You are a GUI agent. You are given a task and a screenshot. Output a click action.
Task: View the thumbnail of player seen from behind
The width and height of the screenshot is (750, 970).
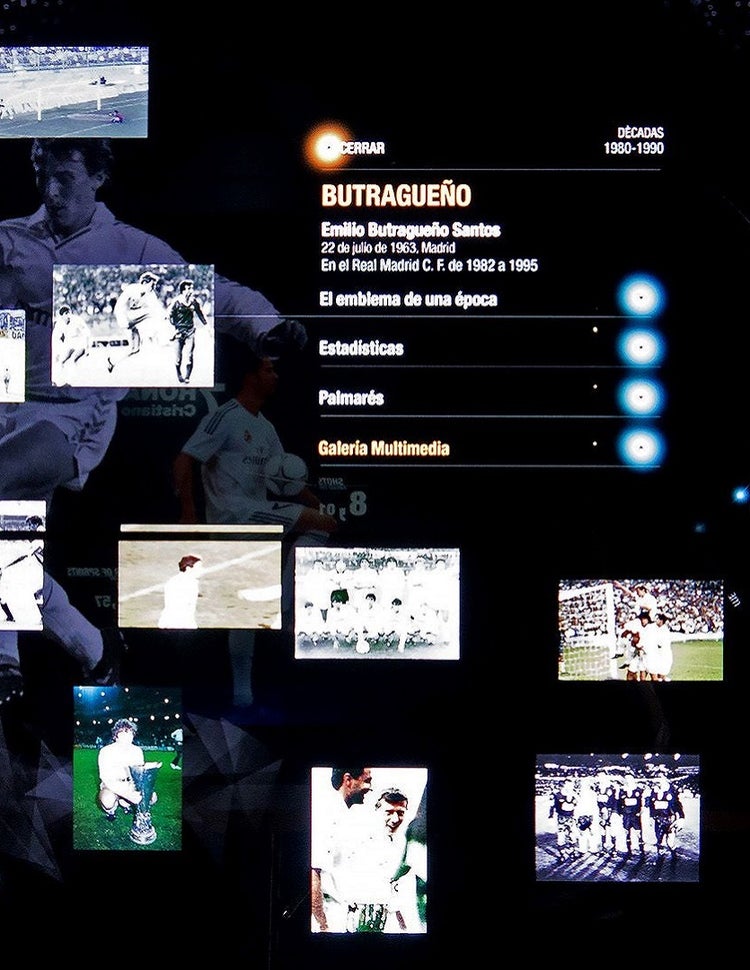(x=200, y=578)
